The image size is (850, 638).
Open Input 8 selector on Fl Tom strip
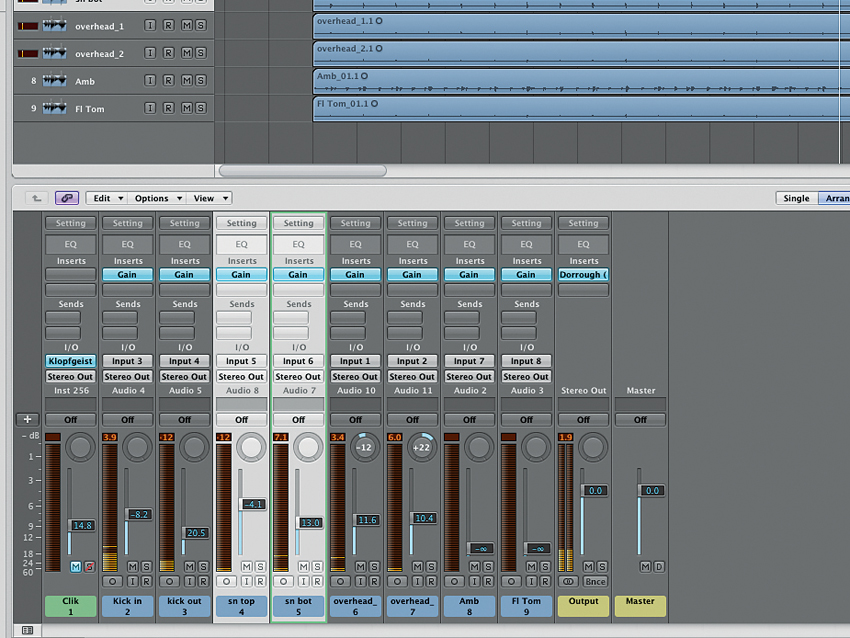tap(526, 361)
